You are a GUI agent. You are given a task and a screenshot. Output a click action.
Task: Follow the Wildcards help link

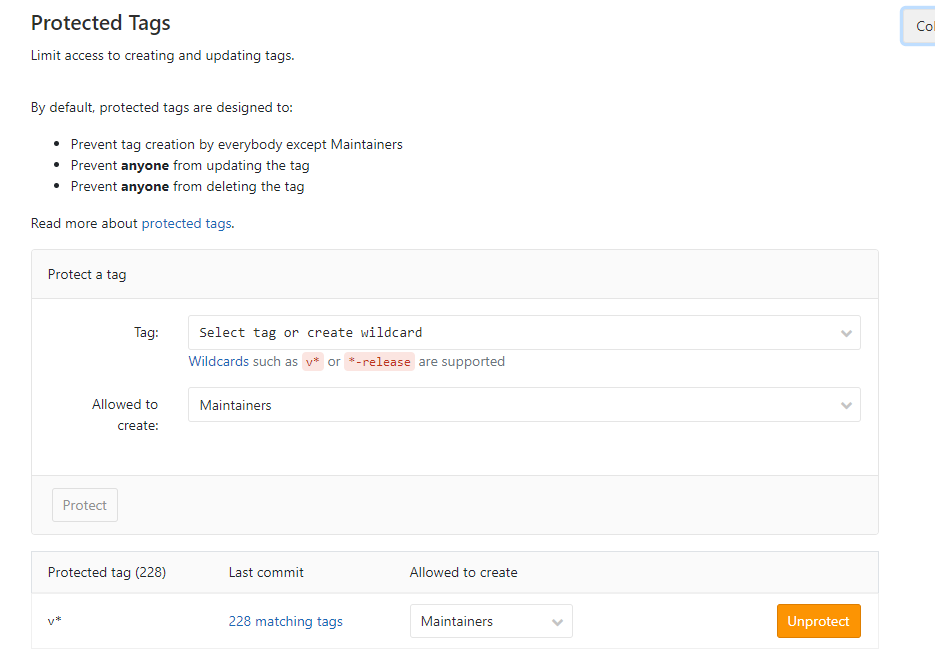point(218,361)
